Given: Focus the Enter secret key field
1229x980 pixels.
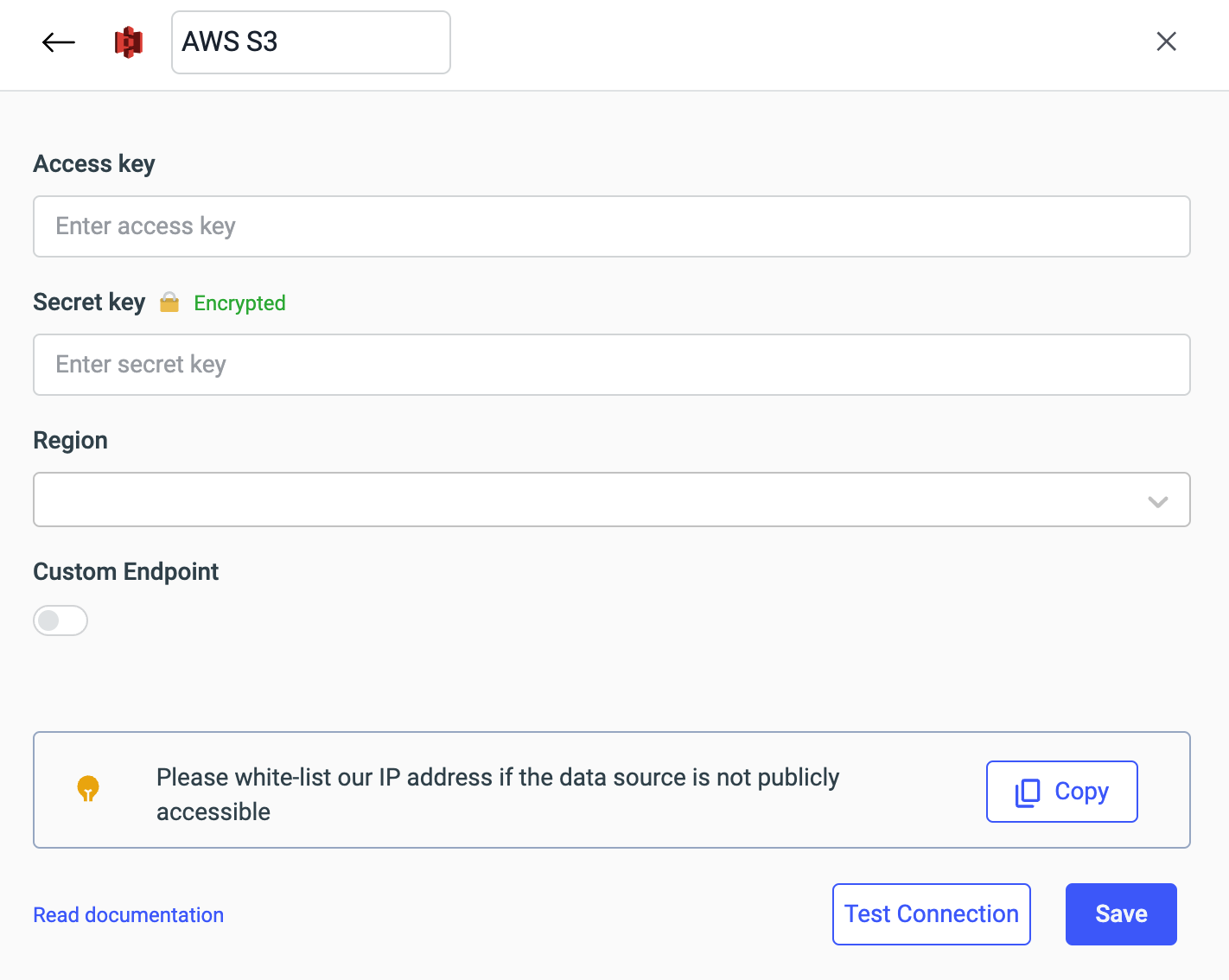Looking at the screenshot, I should (611, 365).
